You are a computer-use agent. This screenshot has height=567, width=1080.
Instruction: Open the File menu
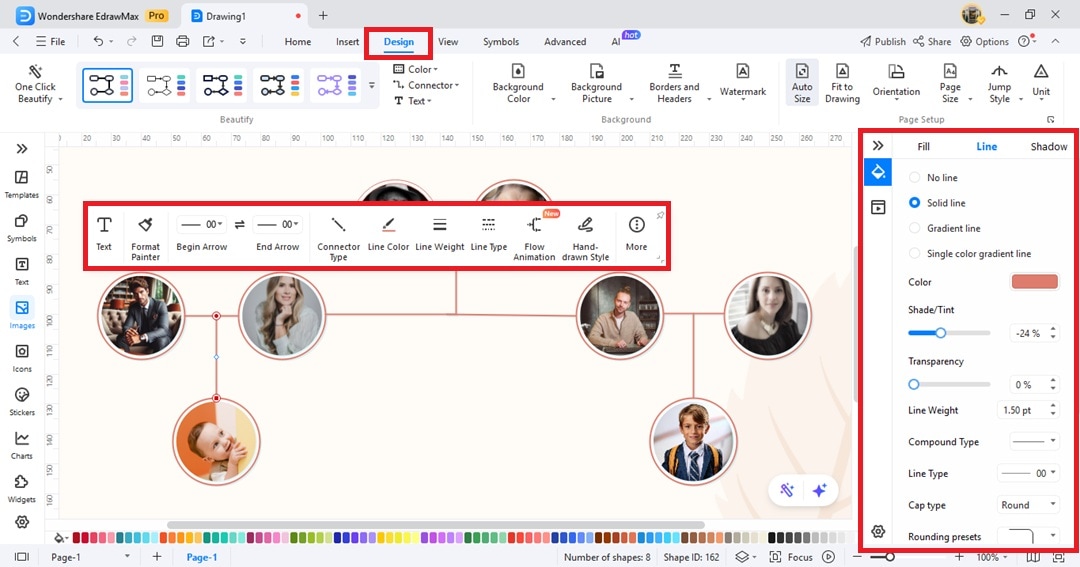(51, 41)
